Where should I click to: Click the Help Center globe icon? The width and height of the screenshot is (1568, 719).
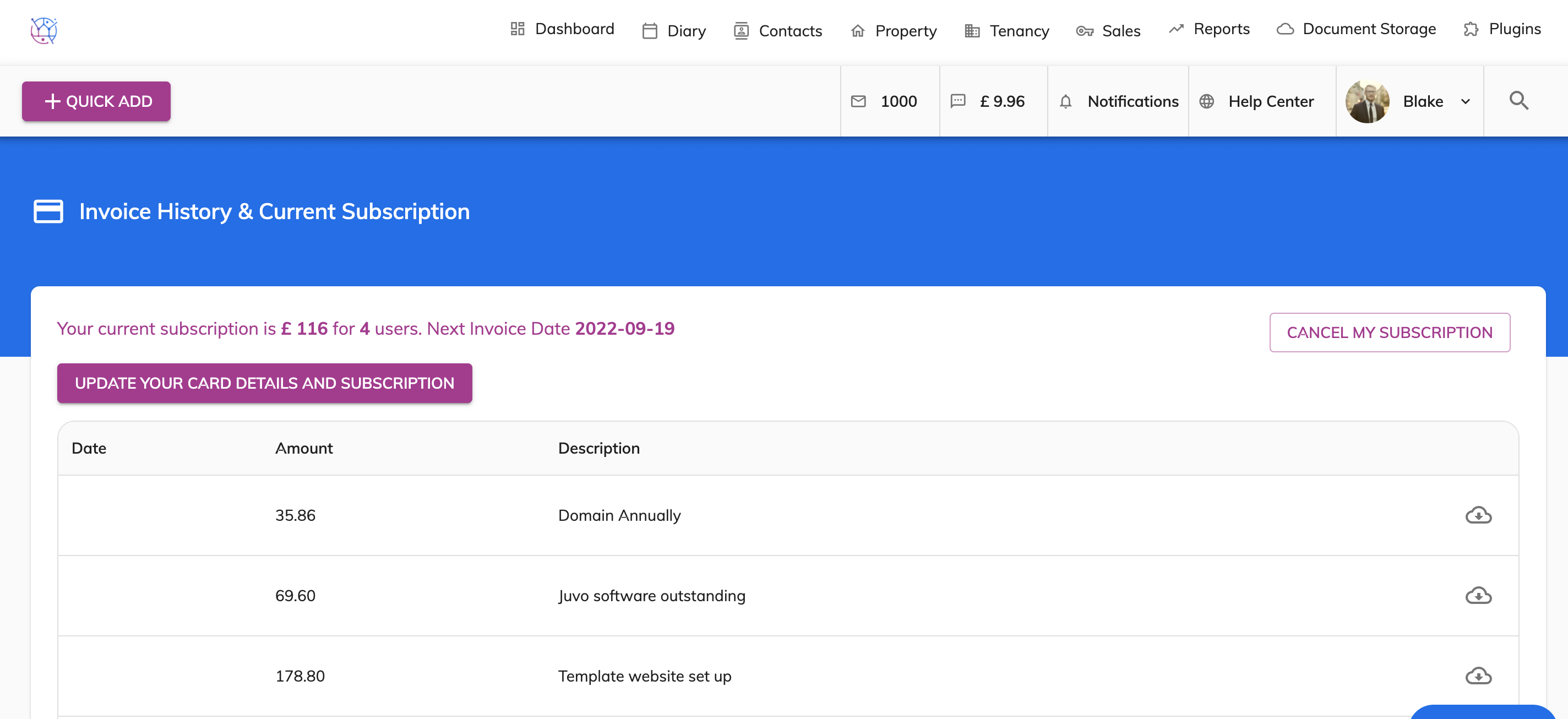1207,102
